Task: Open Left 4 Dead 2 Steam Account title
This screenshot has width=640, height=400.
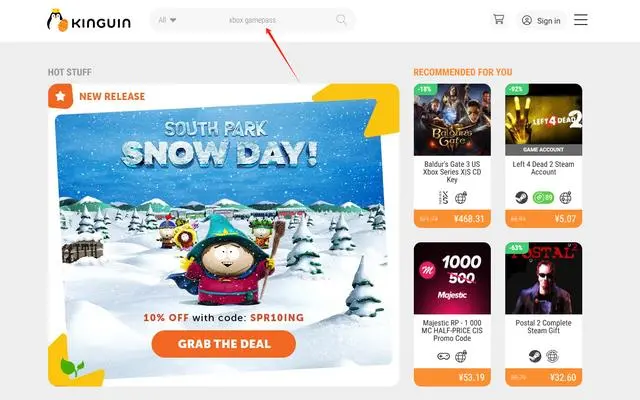Action: pos(543,168)
